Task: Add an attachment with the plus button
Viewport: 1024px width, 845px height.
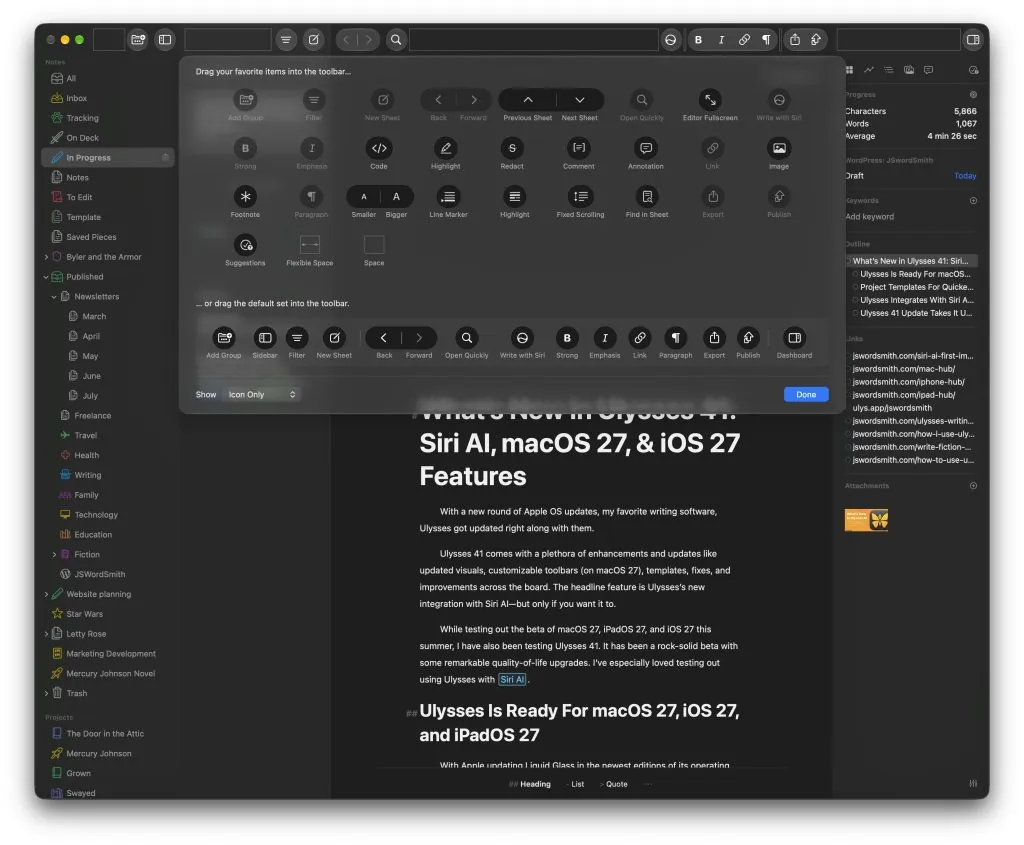Action: [973, 486]
